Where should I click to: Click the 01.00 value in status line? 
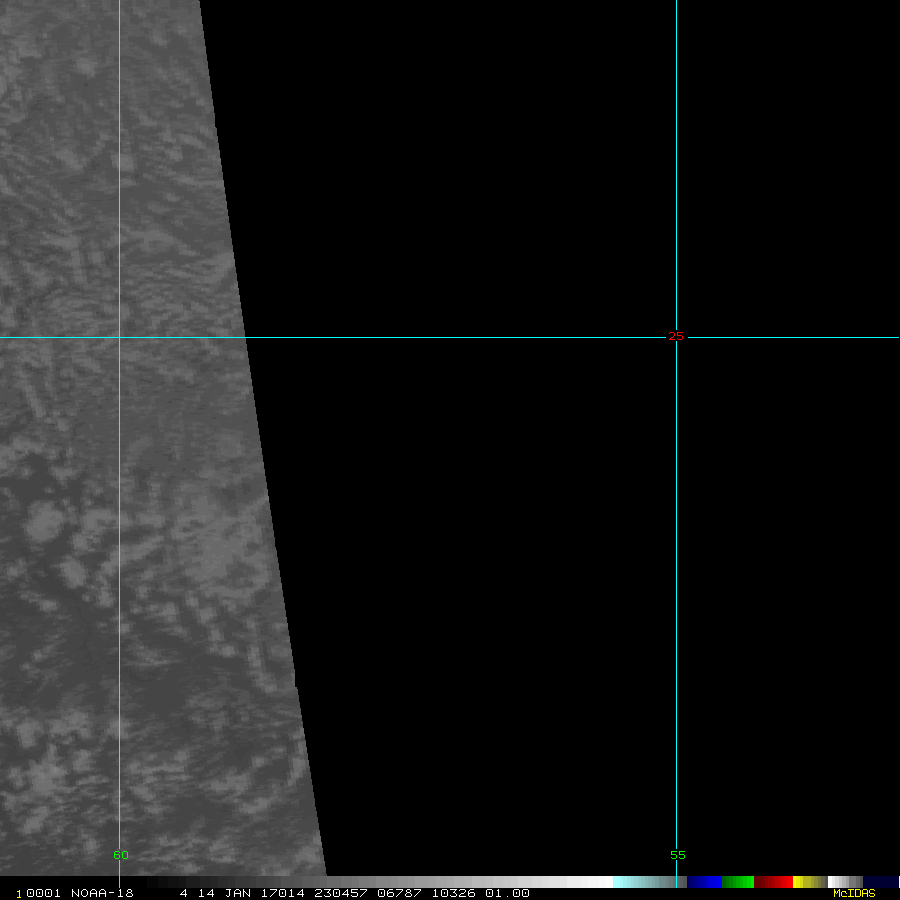pos(507,893)
